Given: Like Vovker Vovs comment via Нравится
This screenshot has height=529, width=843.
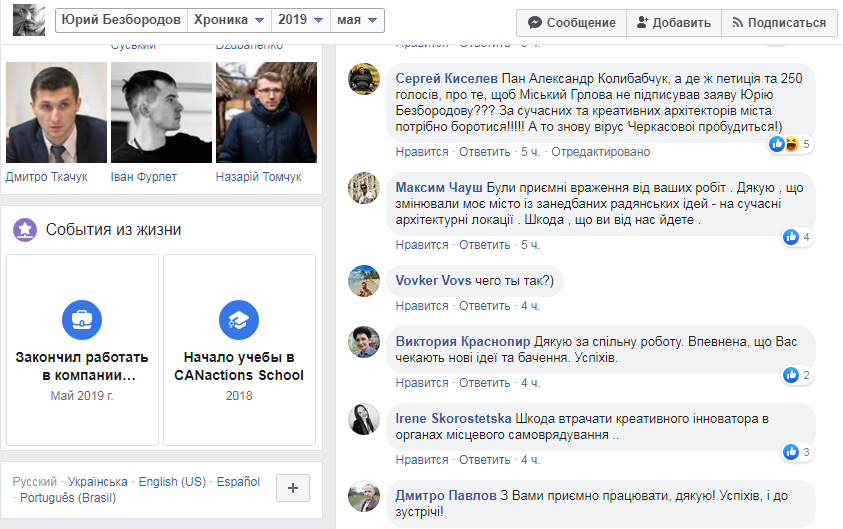Looking at the screenshot, I should pos(422,306).
